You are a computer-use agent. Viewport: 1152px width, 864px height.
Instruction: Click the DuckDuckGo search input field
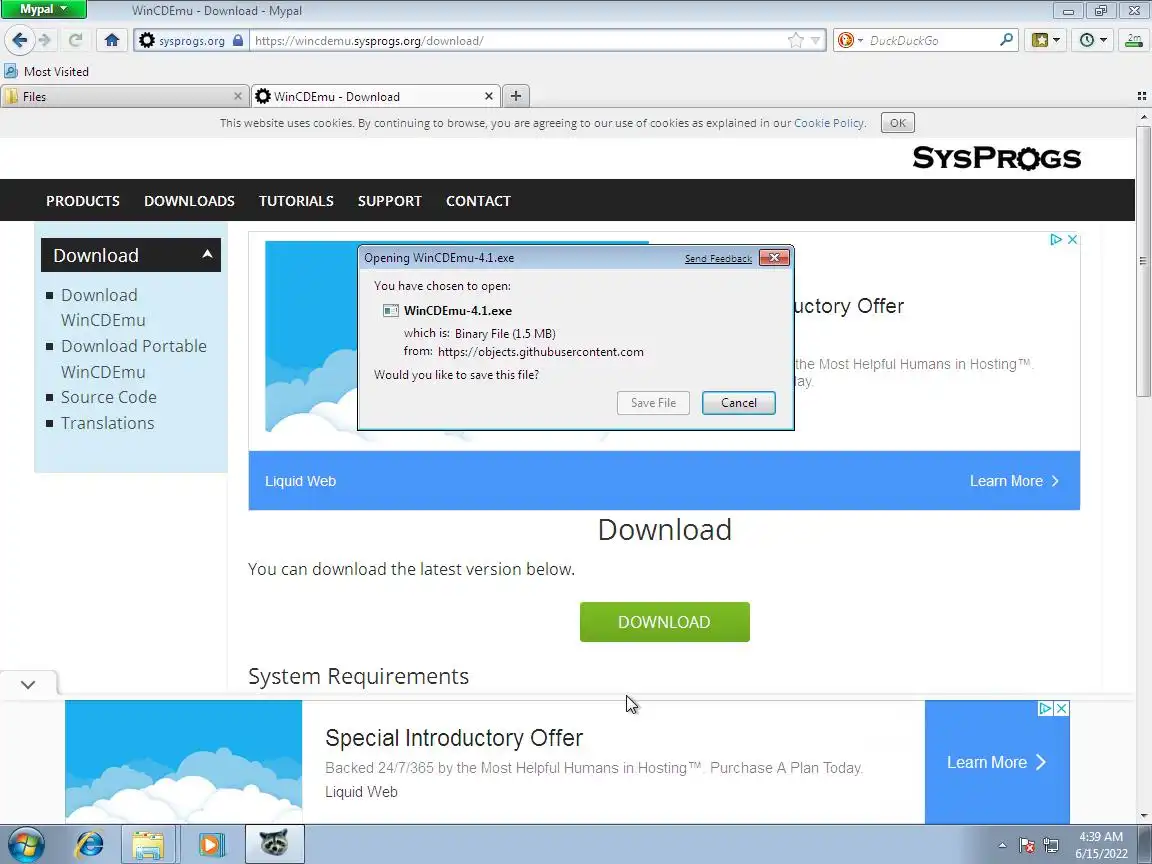tap(932, 40)
